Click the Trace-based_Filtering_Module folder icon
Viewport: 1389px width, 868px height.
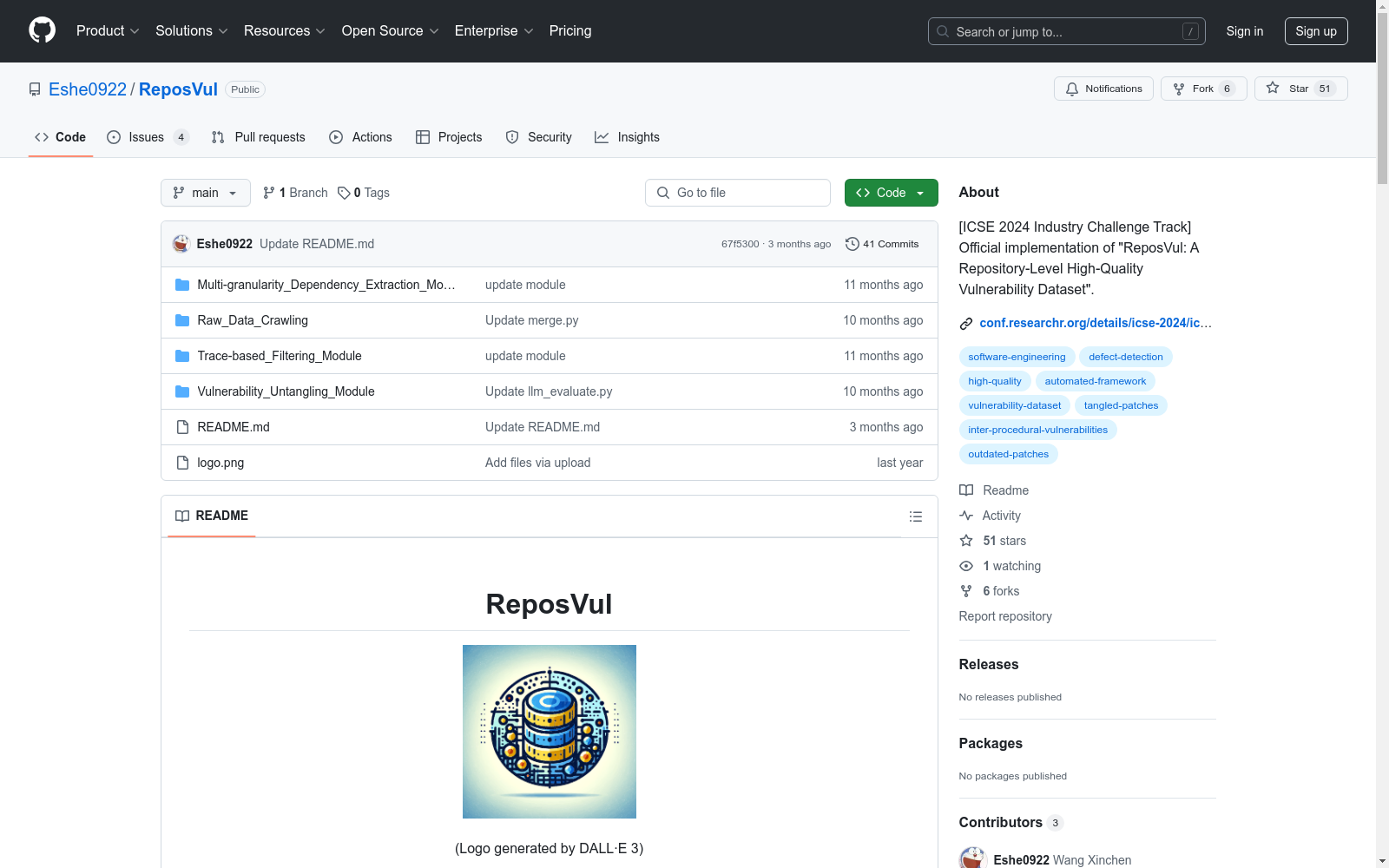[x=182, y=356]
